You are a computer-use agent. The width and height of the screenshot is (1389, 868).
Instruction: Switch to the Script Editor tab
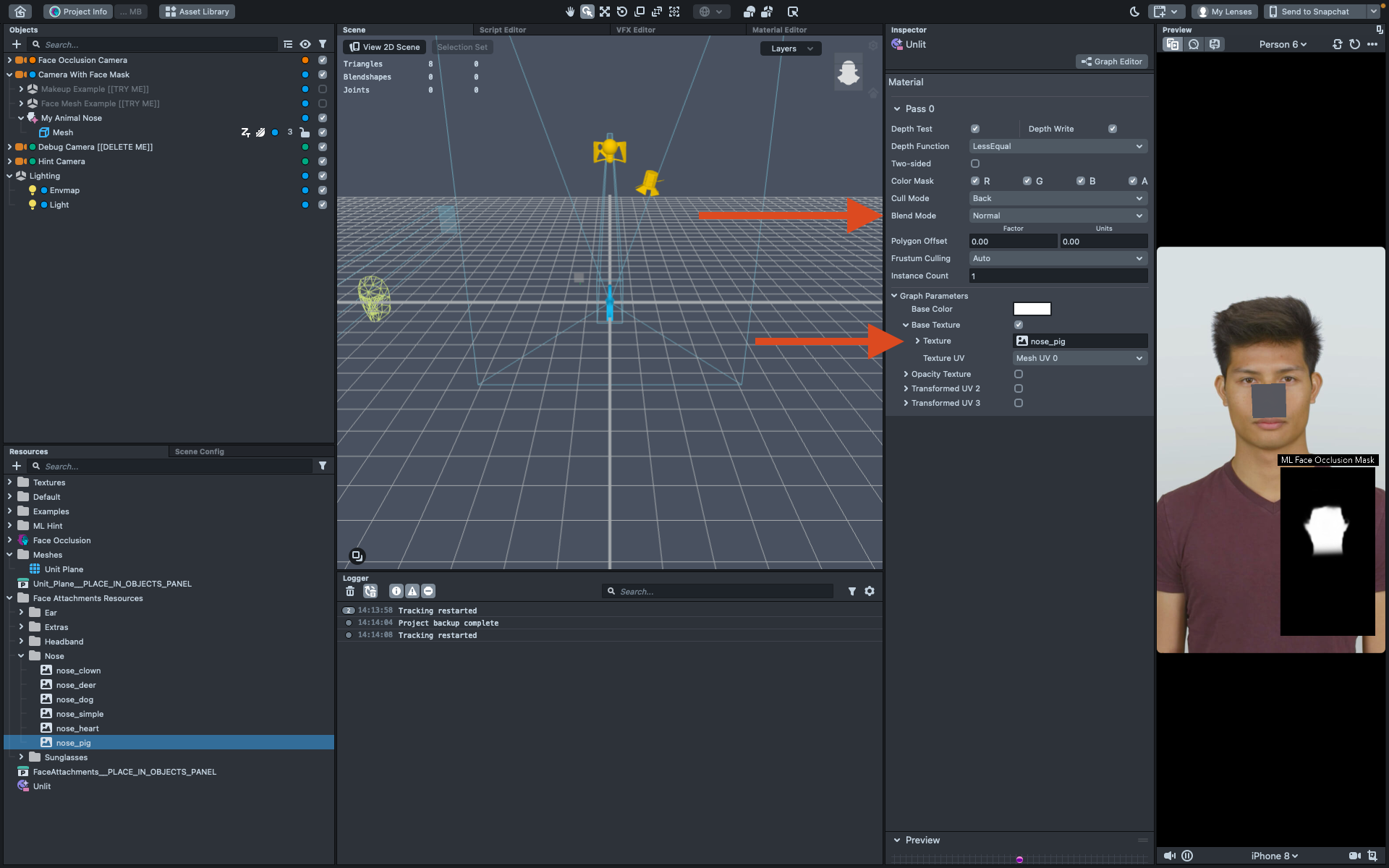coord(502,30)
